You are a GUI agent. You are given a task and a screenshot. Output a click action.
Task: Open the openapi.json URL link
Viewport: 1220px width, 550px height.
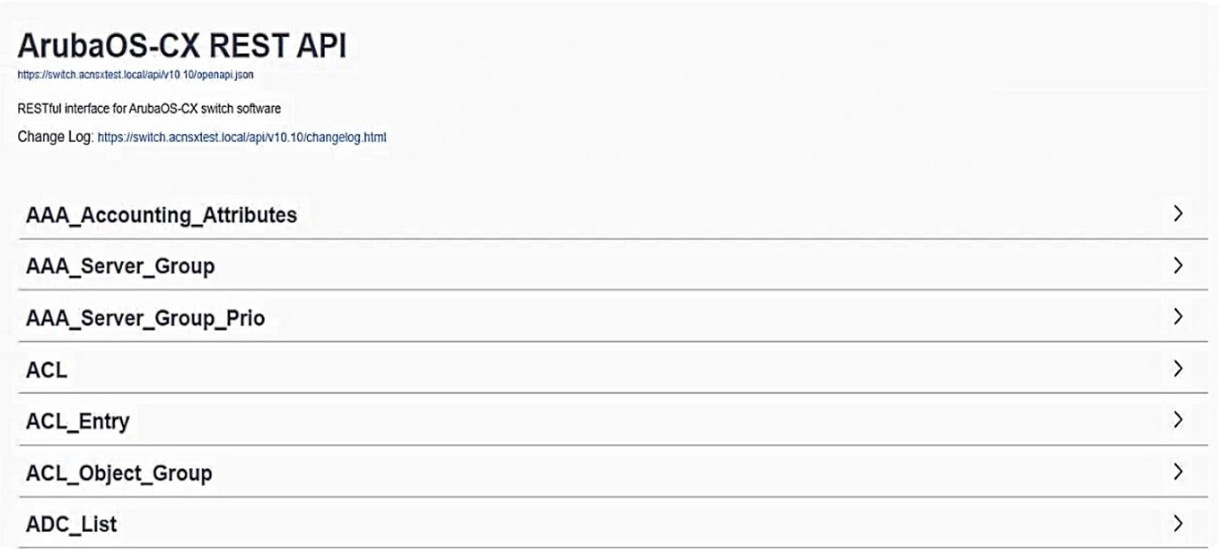click(141, 74)
